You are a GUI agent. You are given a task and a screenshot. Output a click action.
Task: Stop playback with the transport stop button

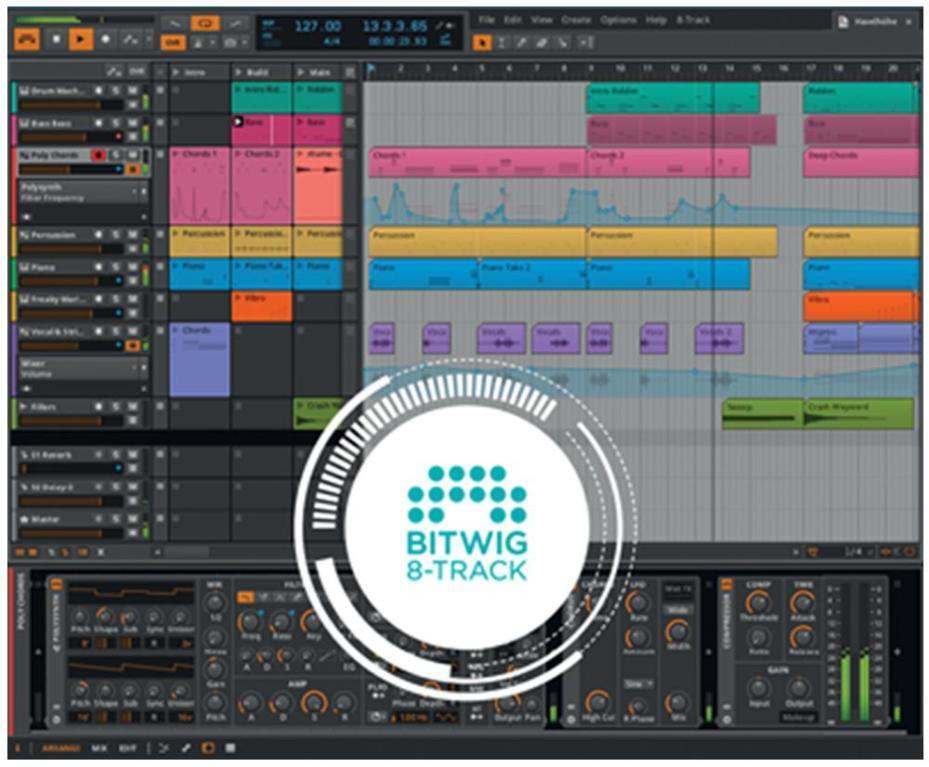[x=56, y=40]
